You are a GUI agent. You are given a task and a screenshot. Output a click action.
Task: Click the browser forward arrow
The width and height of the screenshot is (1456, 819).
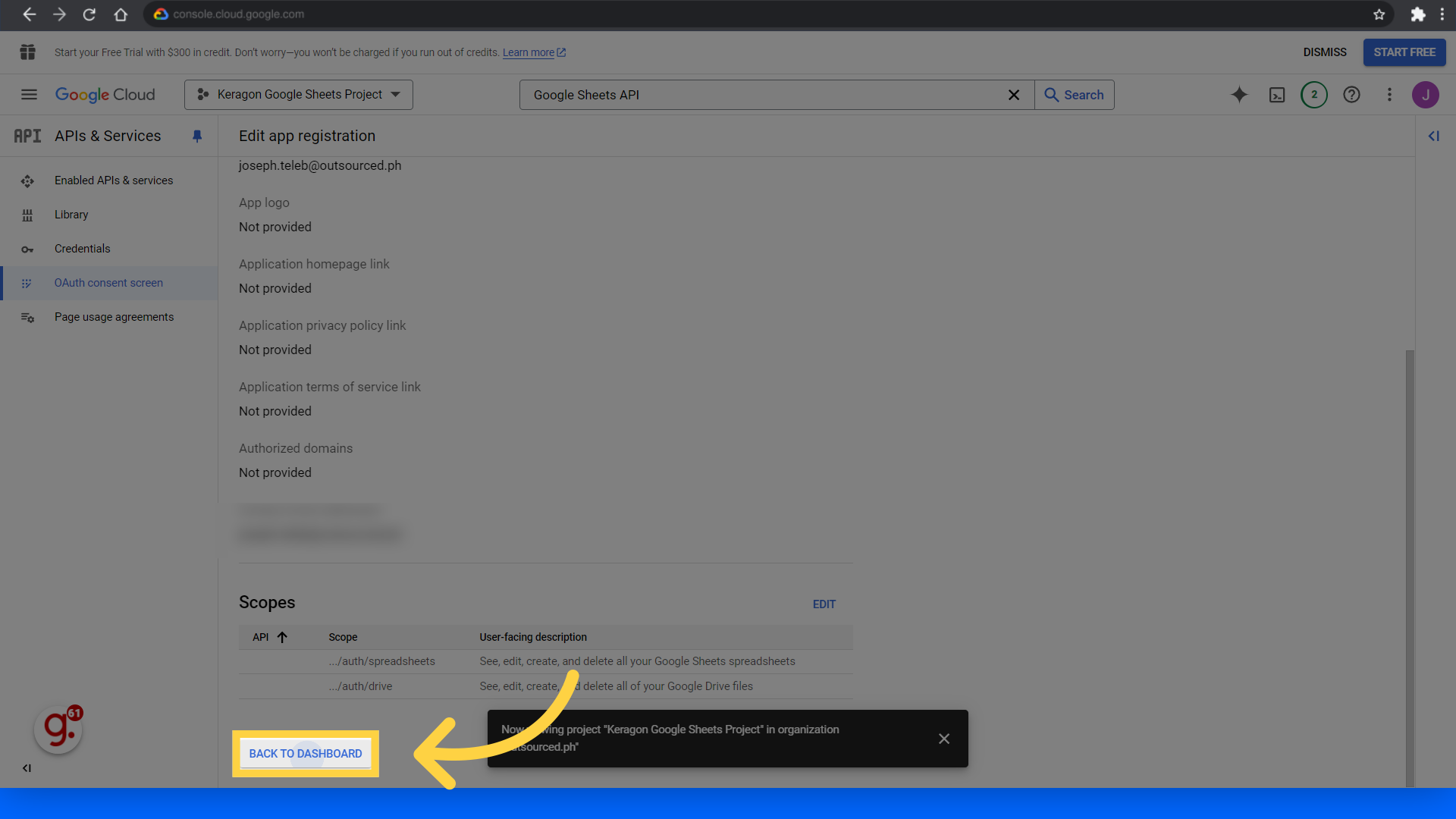point(59,14)
